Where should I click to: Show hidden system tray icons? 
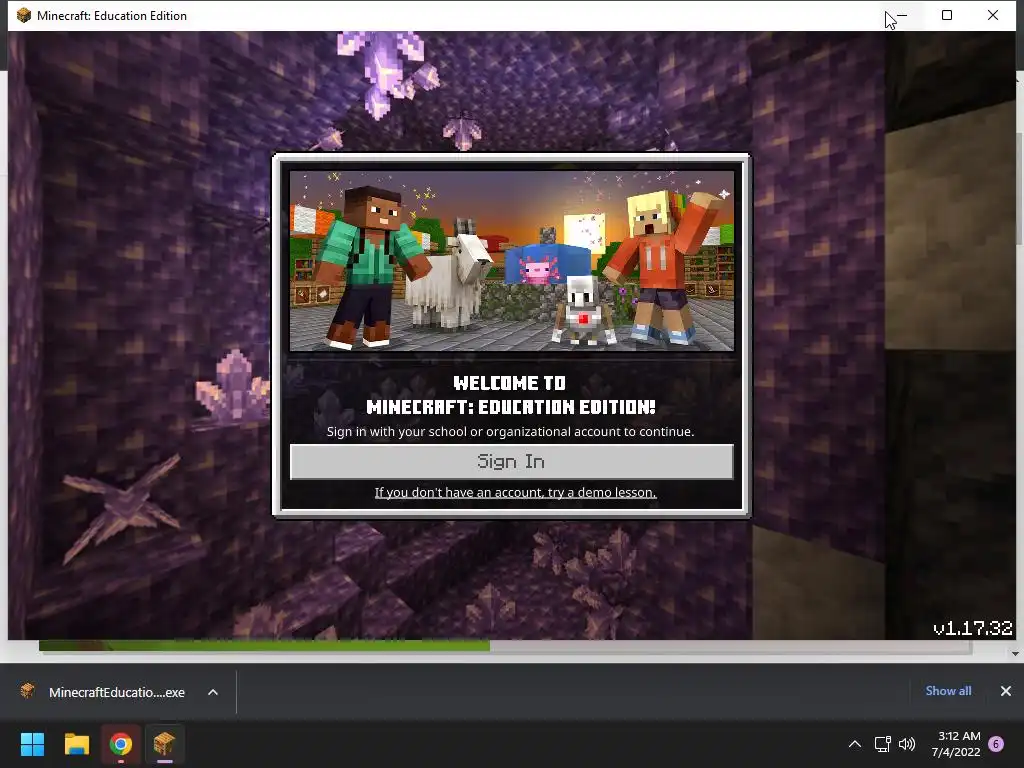854,744
